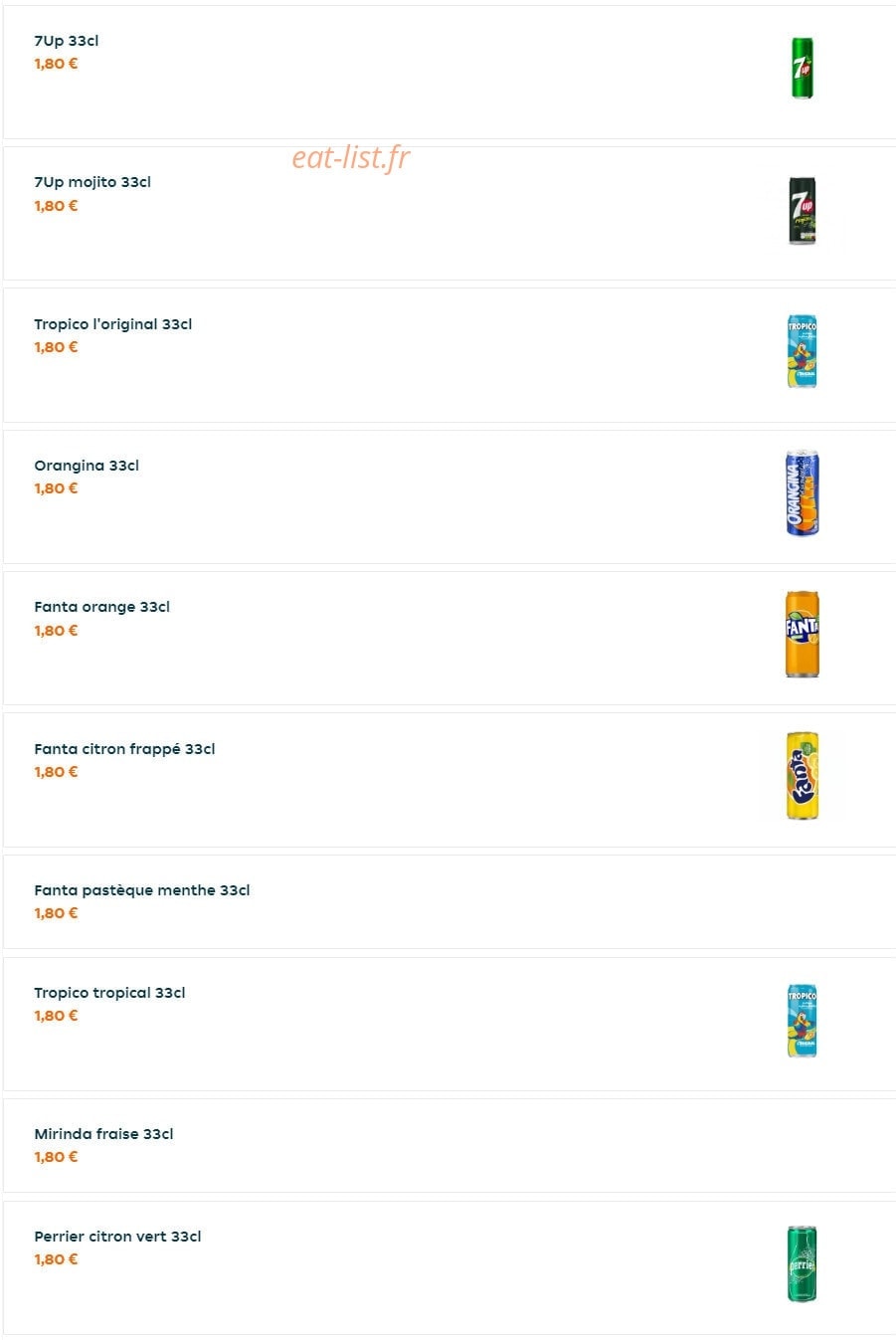Select the 7Up mojito 33cl title
Screen dimensions: 896x1340
coord(92,182)
